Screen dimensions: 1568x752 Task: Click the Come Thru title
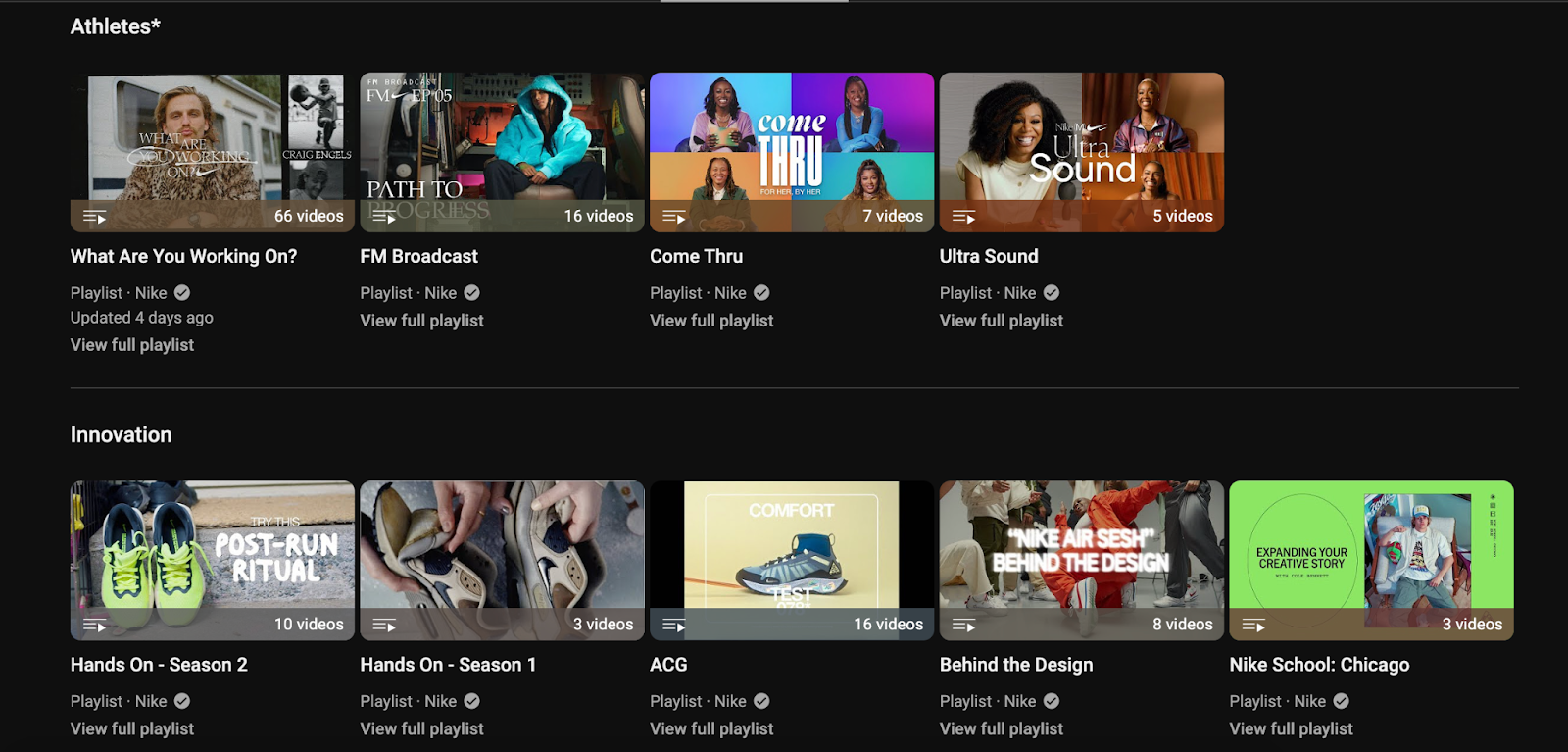point(697,256)
